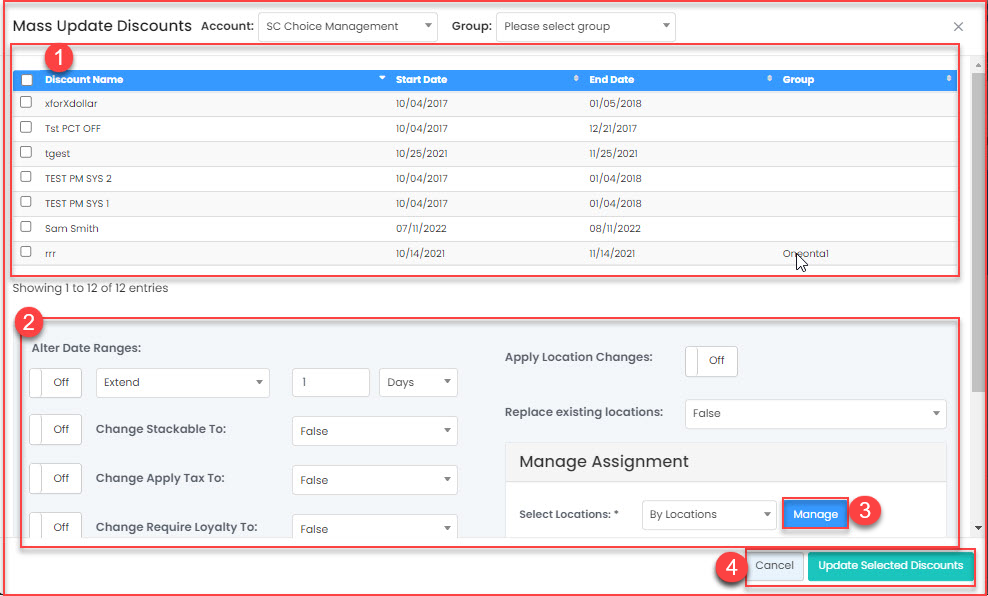Click the Cancel button
Image resolution: width=988 pixels, height=596 pixels.
click(774, 566)
